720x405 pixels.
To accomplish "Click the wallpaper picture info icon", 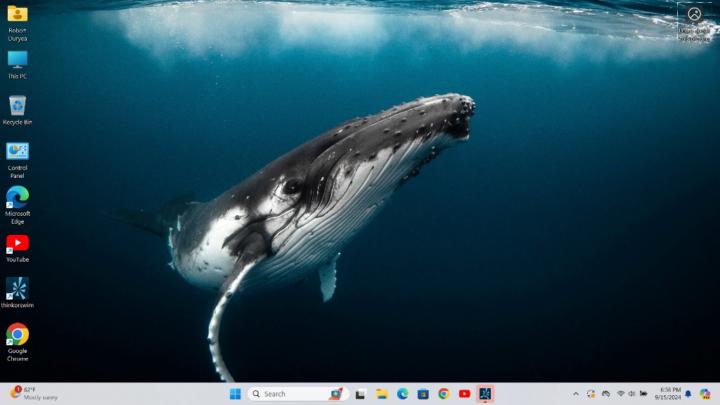I will pyautogui.click(x=694, y=14).
